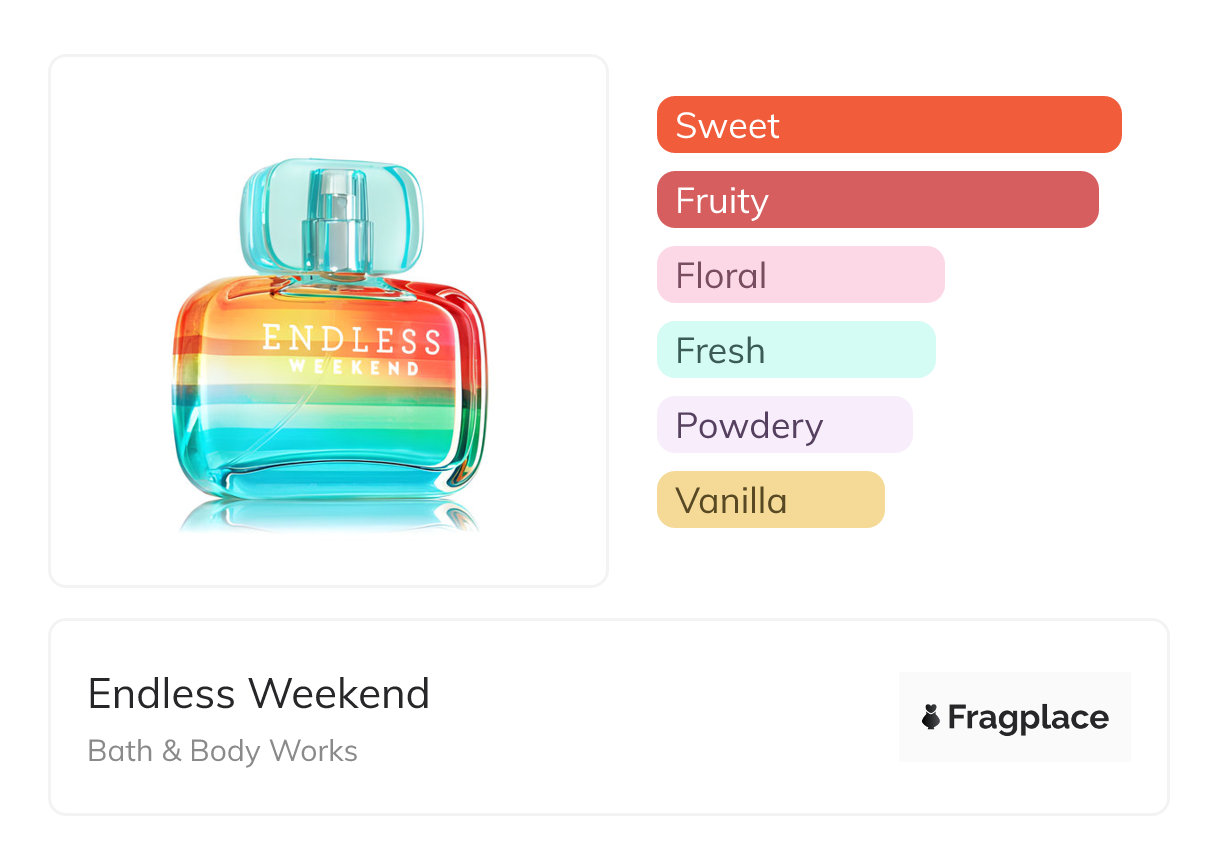Click the word Vanilla in the bottom bar

click(731, 500)
